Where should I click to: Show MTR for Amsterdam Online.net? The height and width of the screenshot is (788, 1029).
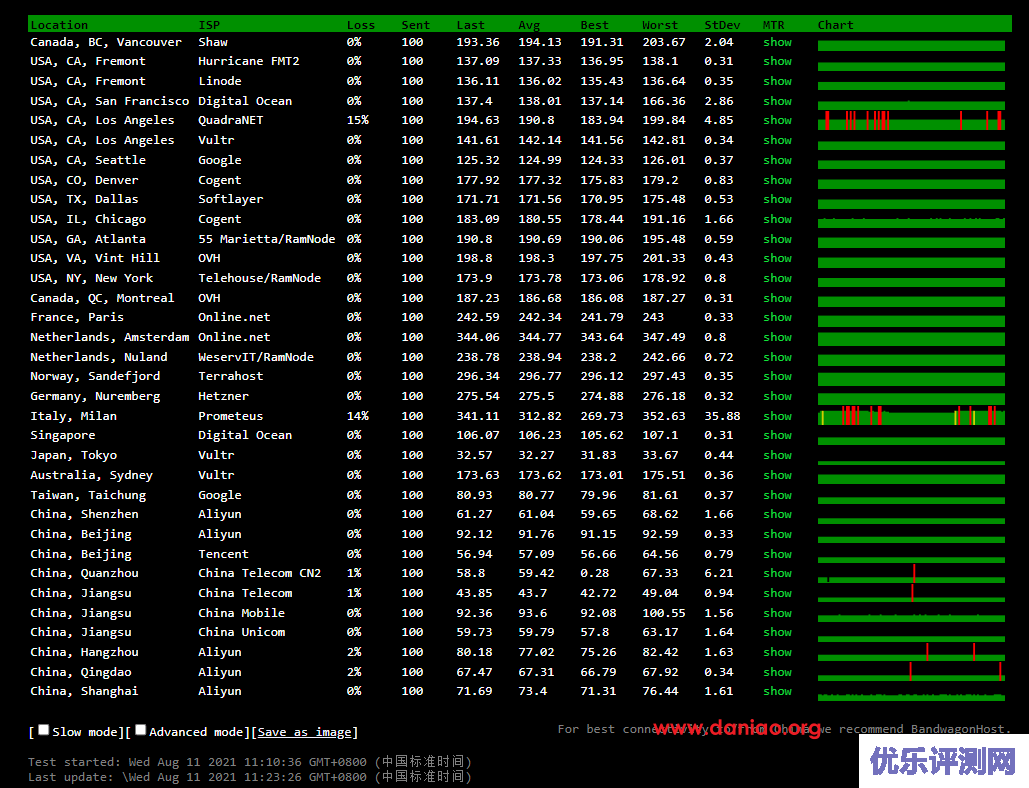778,337
